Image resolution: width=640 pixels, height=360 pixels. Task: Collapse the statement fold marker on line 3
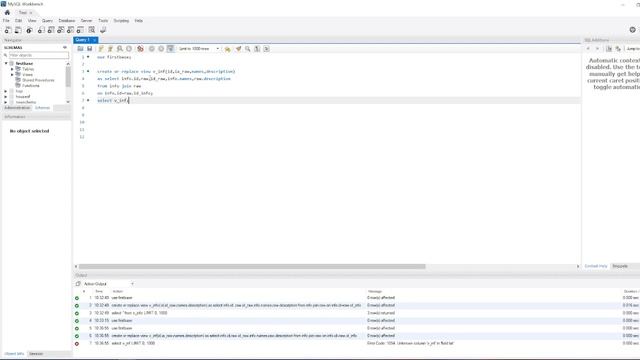click(x=88, y=71)
